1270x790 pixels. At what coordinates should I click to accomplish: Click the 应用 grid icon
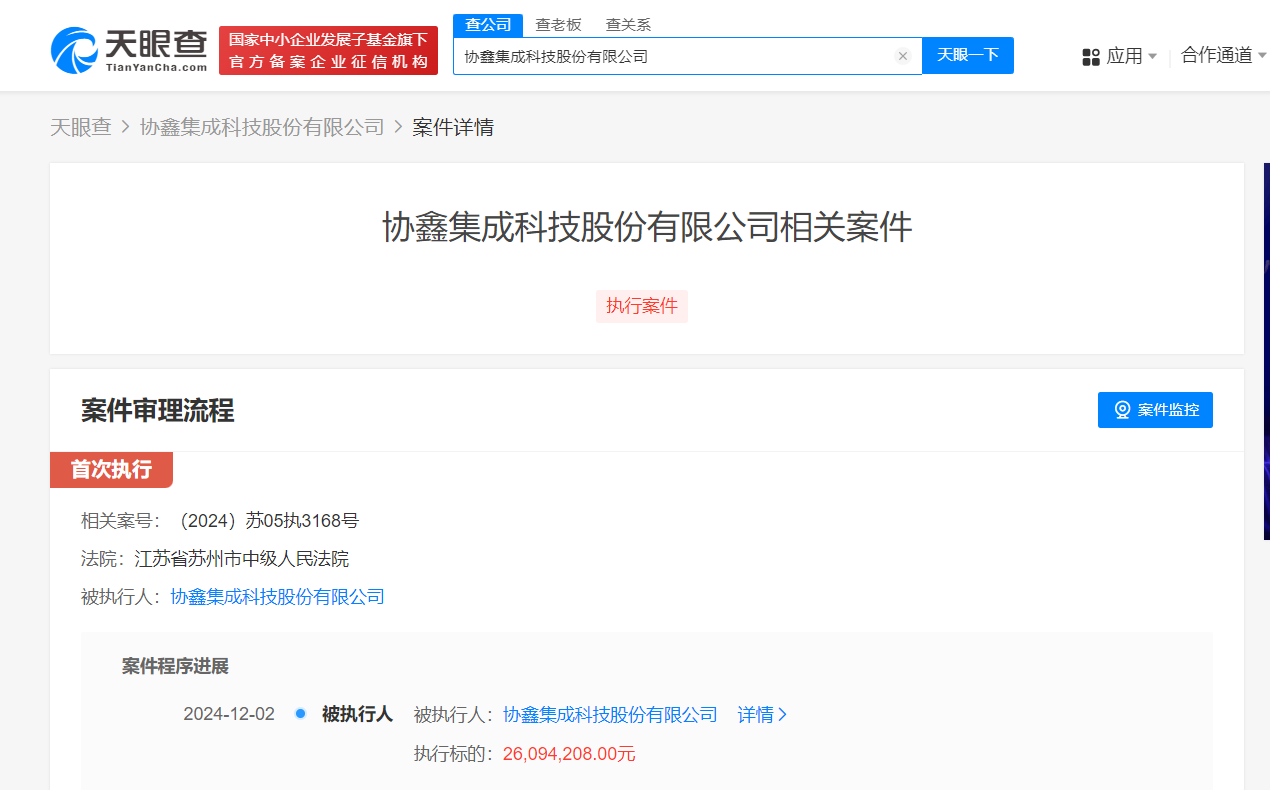point(1091,57)
